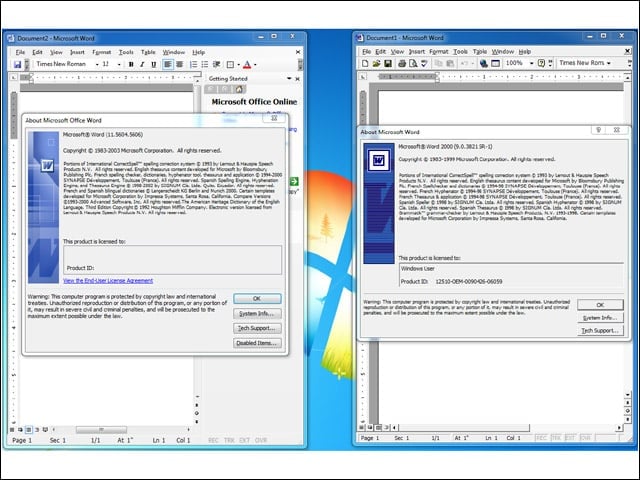Open File menu in Document2 window
640x480 pixels.
pos(20,52)
